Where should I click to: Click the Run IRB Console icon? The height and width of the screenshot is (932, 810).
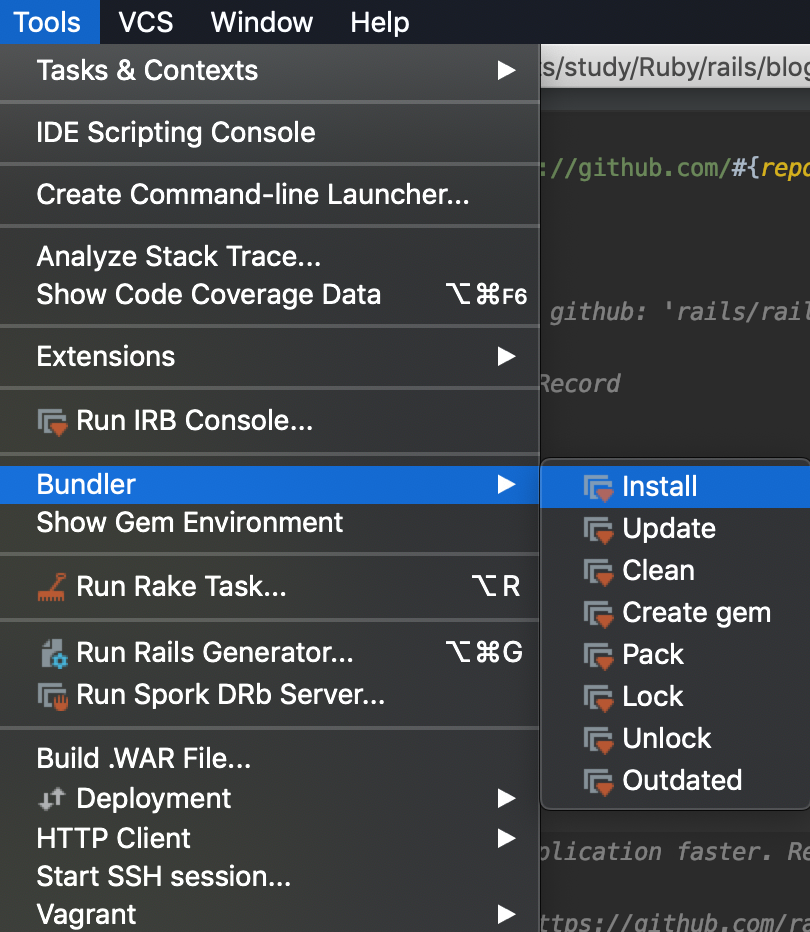pos(52,421)
